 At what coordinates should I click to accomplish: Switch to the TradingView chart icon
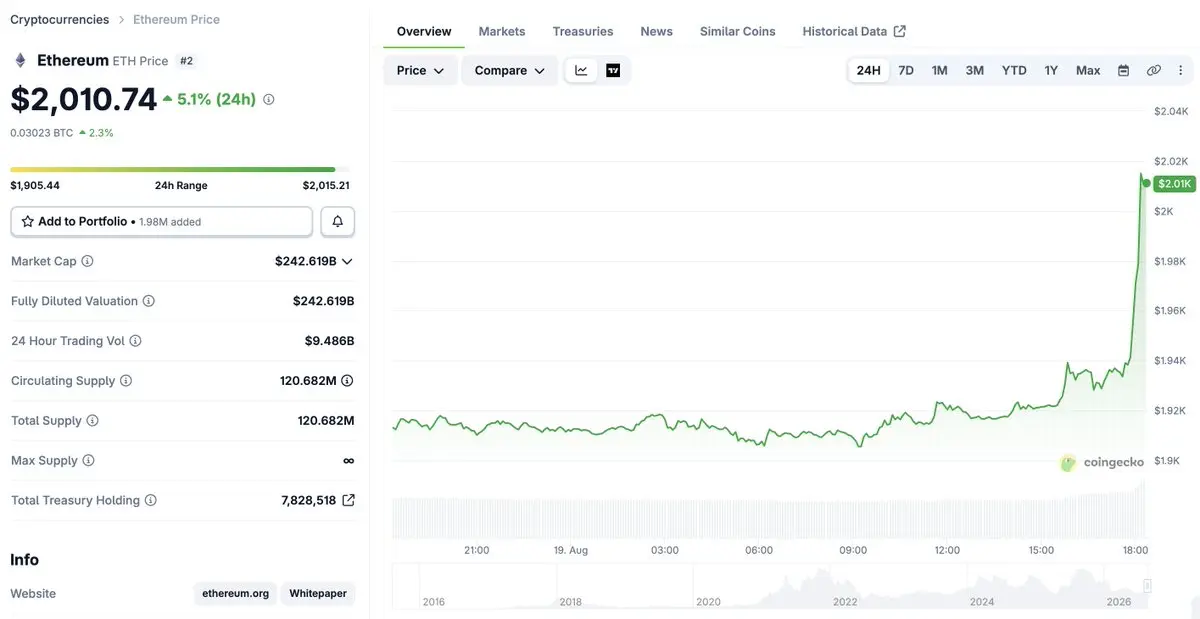click(613, 70)
